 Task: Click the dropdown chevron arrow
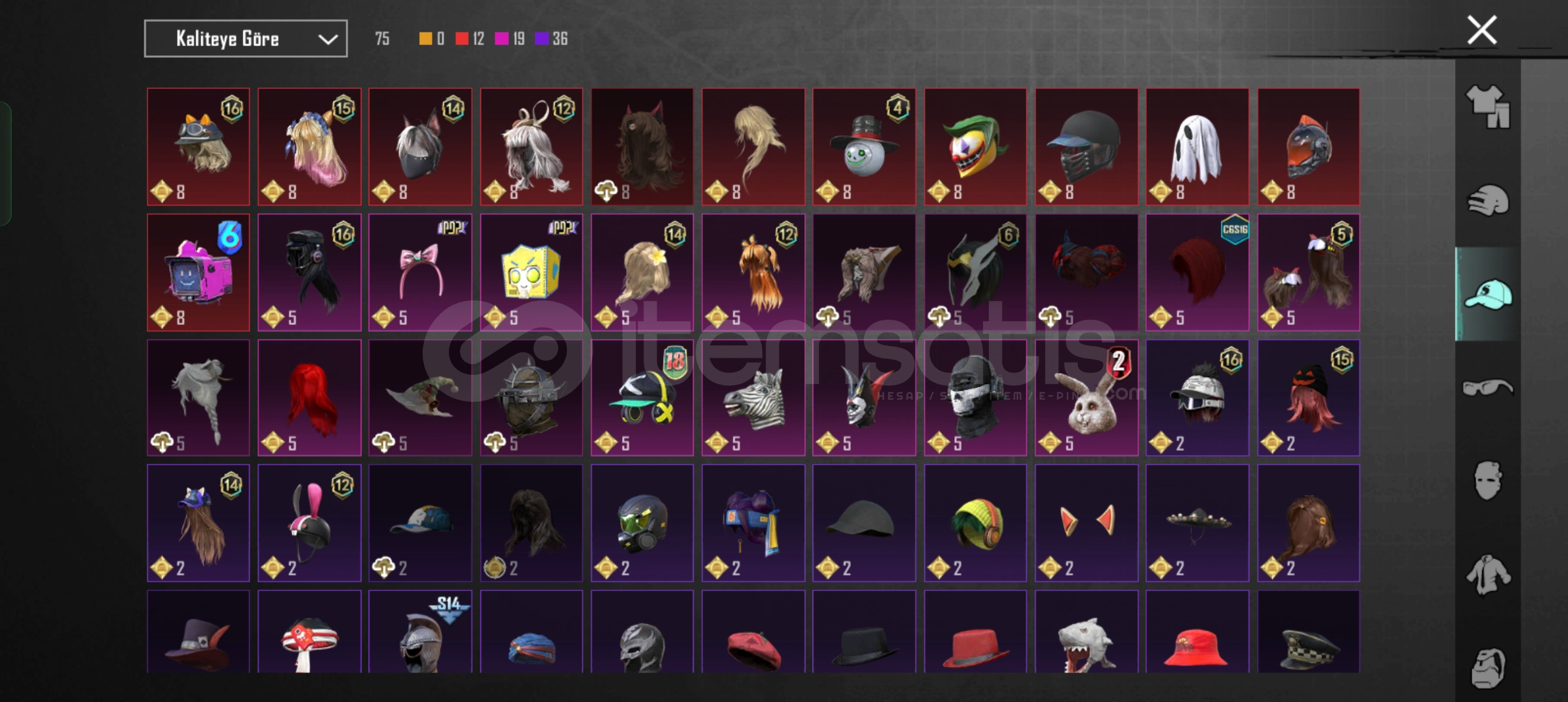point(328,40)
